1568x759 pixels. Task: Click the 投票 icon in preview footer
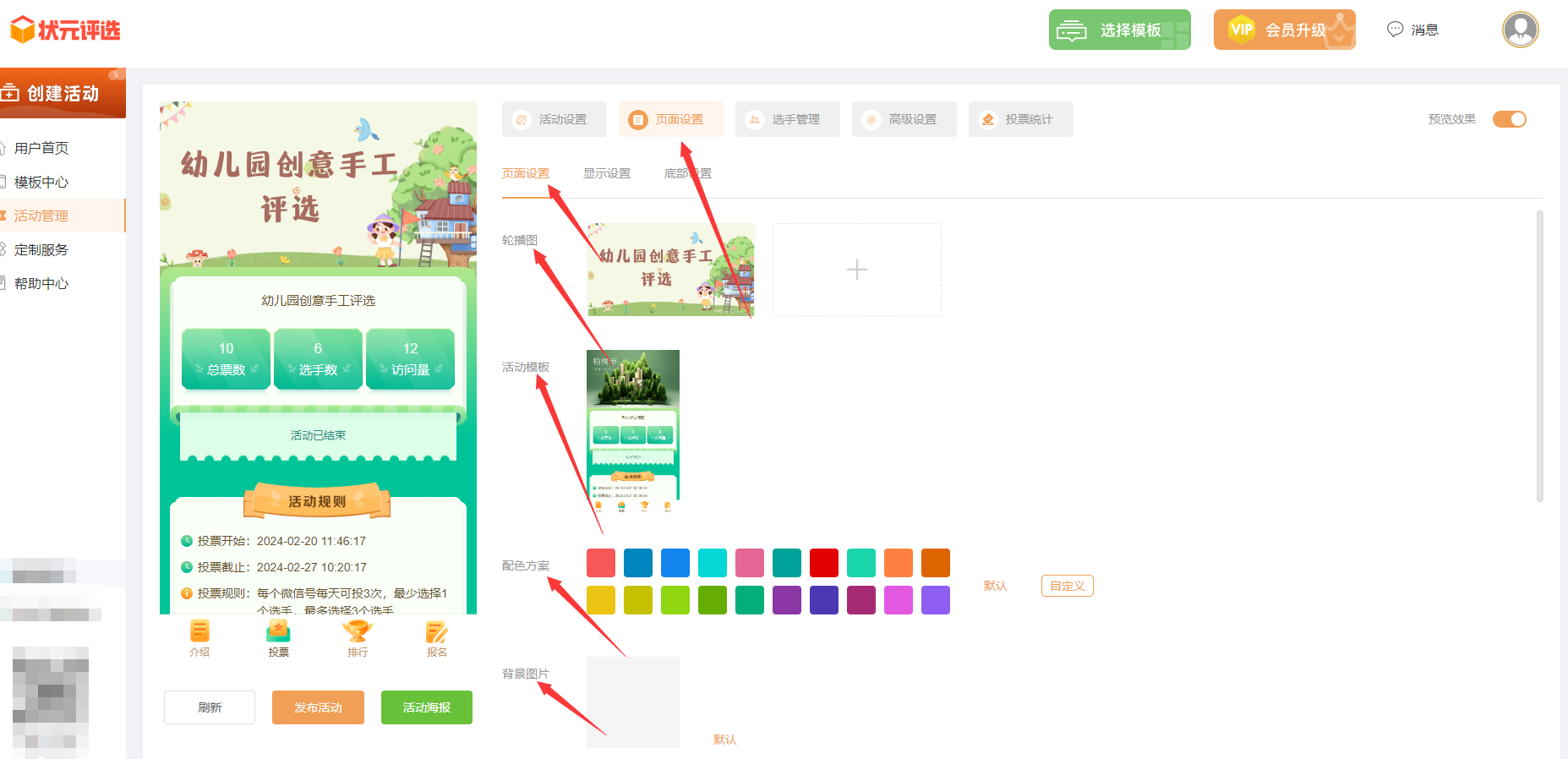[x=278, y=632]
